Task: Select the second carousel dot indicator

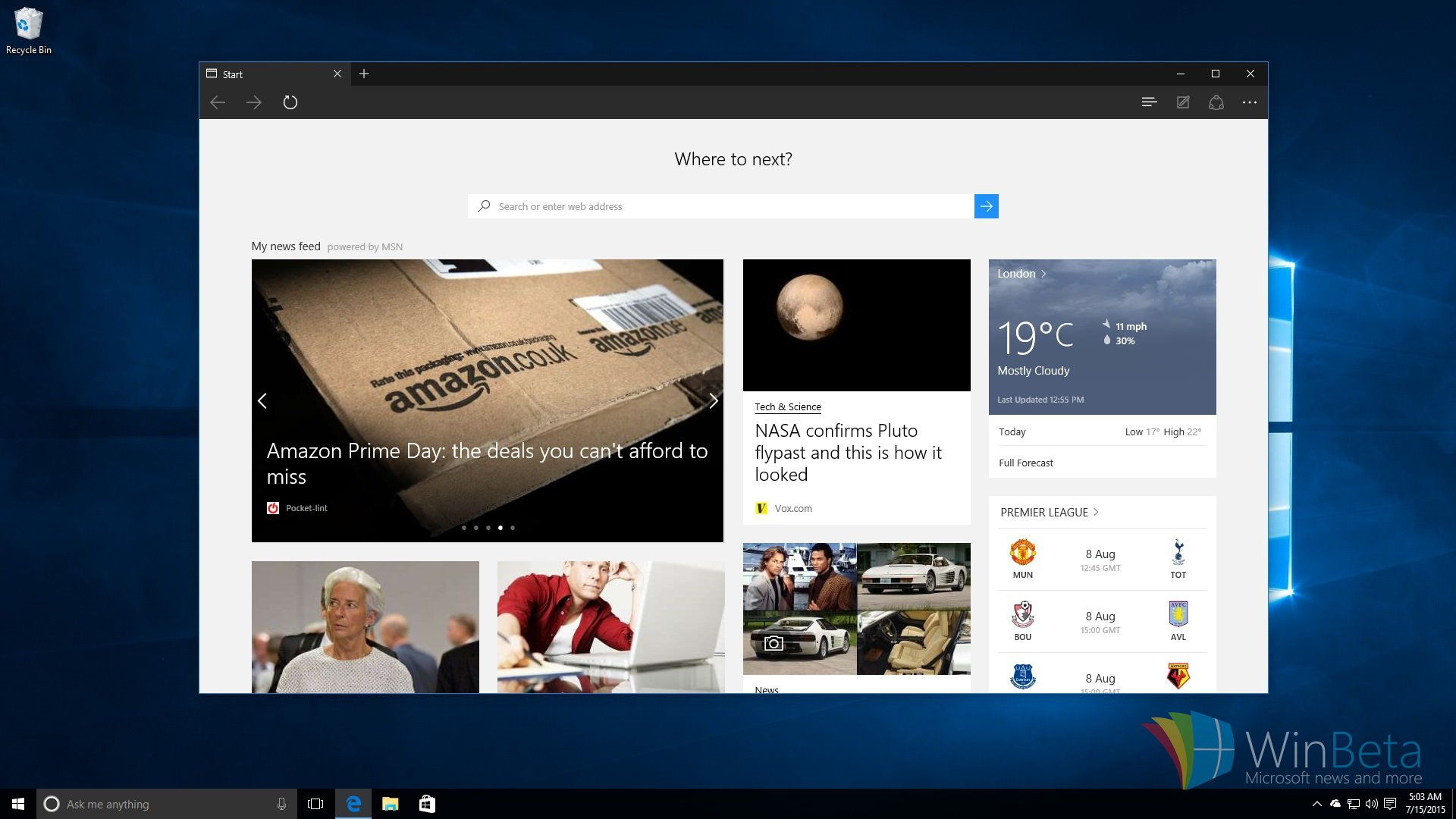Action: point(476,528)
